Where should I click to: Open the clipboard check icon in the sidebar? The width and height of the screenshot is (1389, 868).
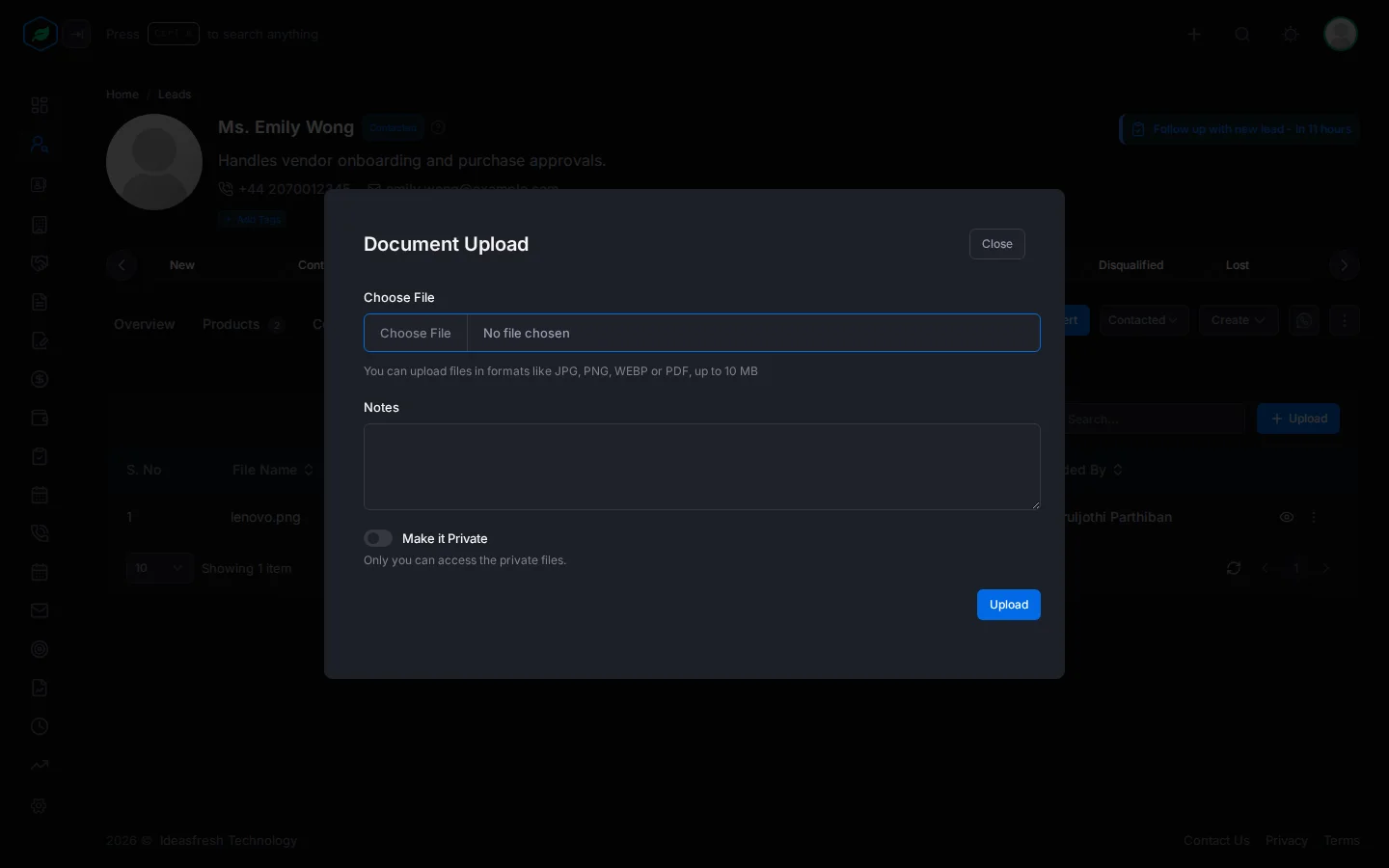point(40,456)
